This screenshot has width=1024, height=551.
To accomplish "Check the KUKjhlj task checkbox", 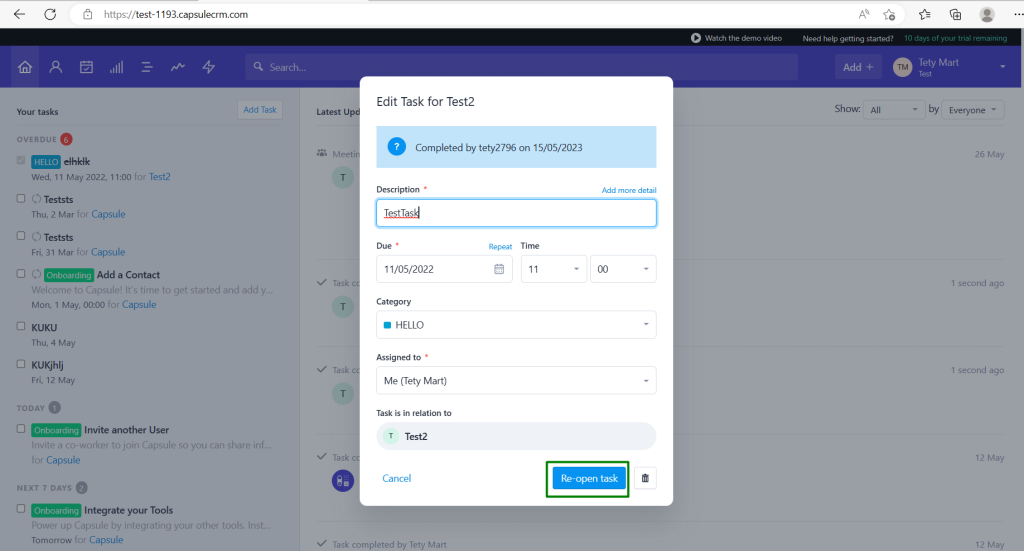I will (21, 364).
